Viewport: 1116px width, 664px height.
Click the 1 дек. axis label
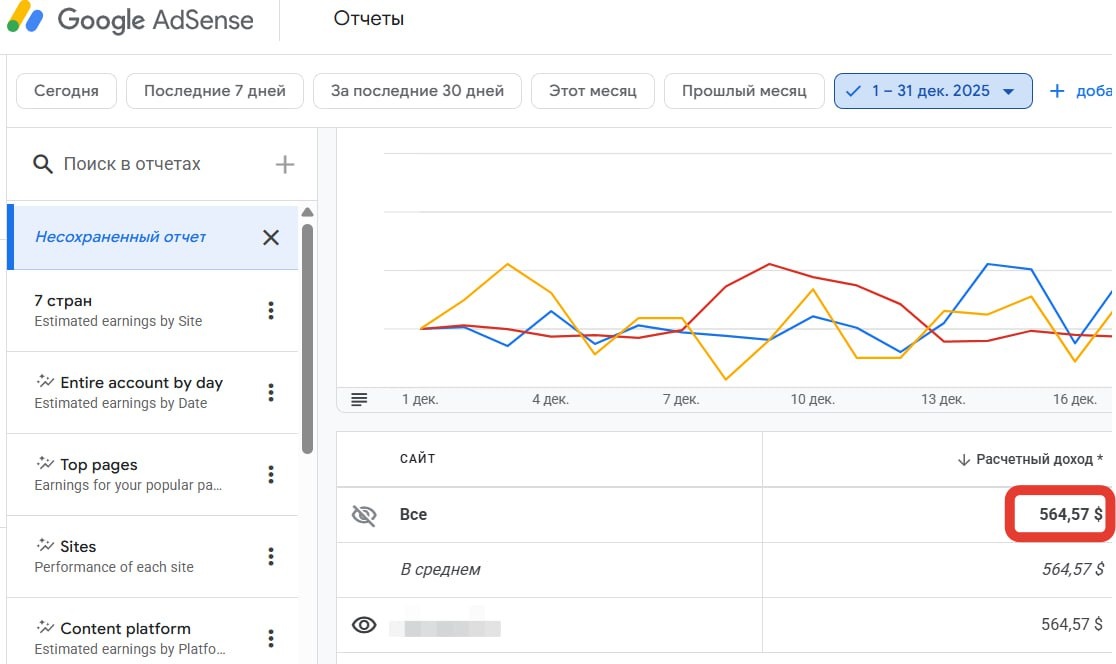pos(420,400)
